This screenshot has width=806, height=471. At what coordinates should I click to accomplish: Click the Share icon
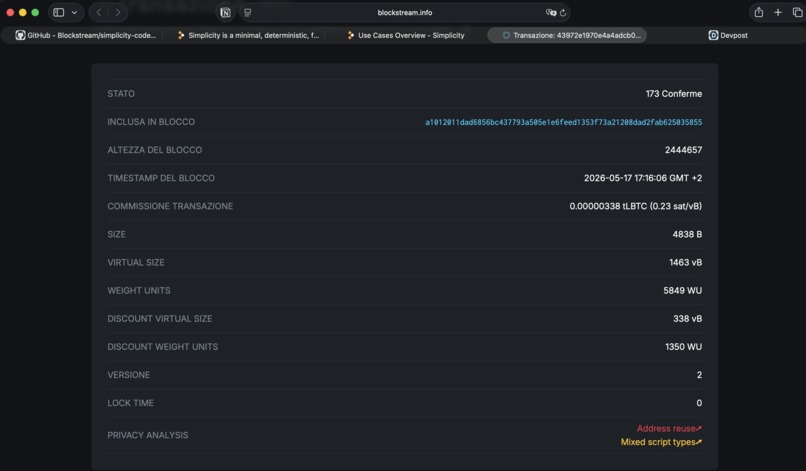[x=759, y=12]
